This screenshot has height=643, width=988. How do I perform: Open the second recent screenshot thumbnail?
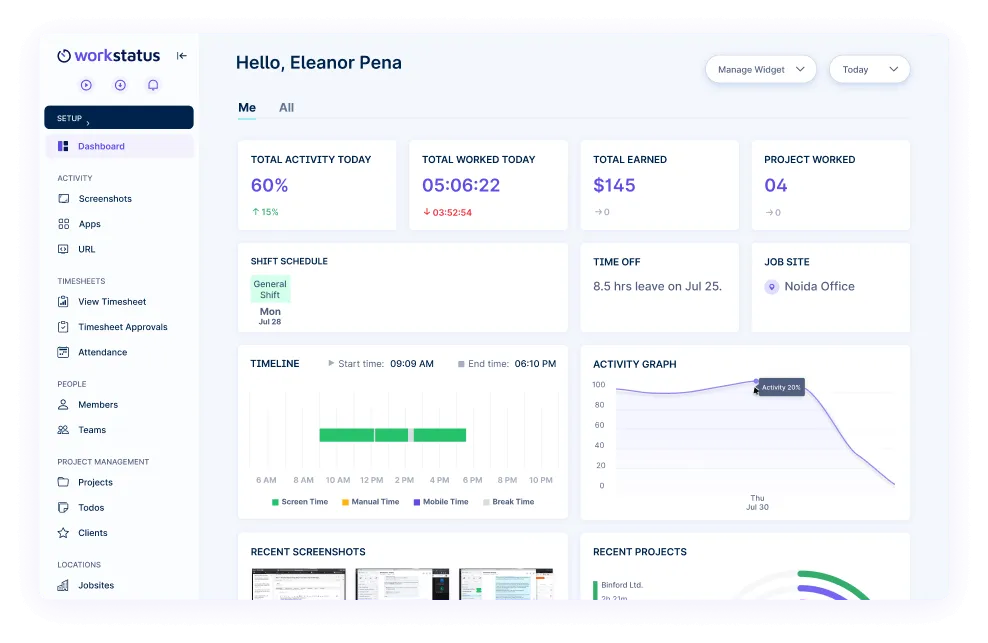pyautogui.click(x=402, y=584)
